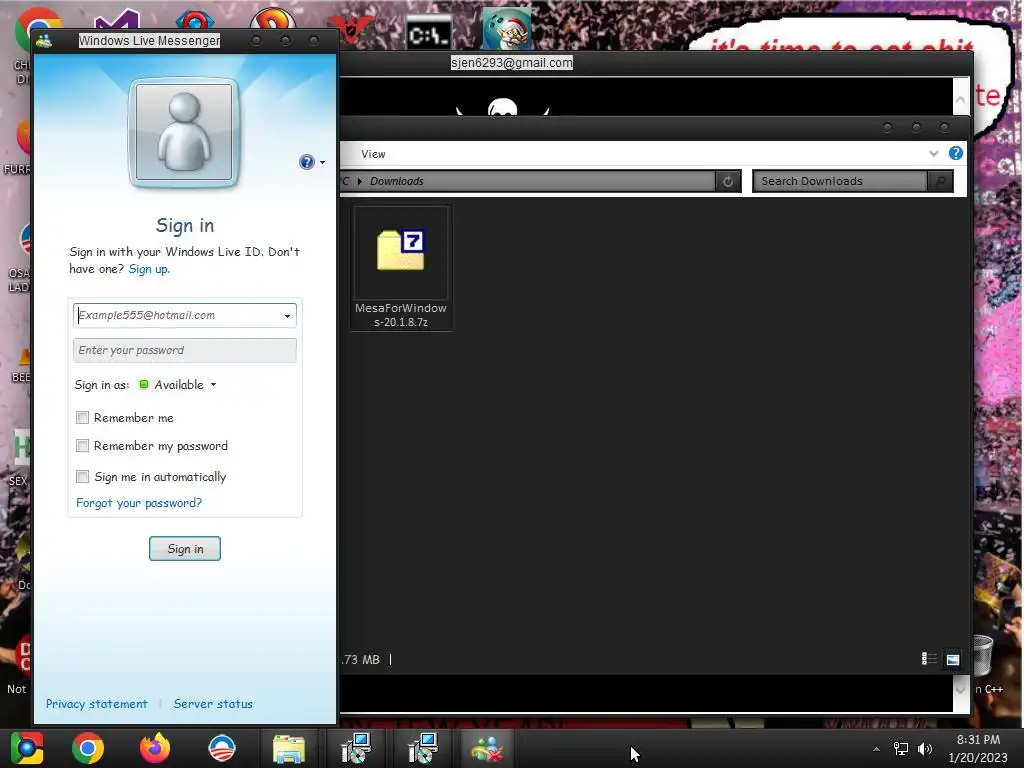
Task: Select the MesaForWindows 7z archive icon
Action: 401,250
